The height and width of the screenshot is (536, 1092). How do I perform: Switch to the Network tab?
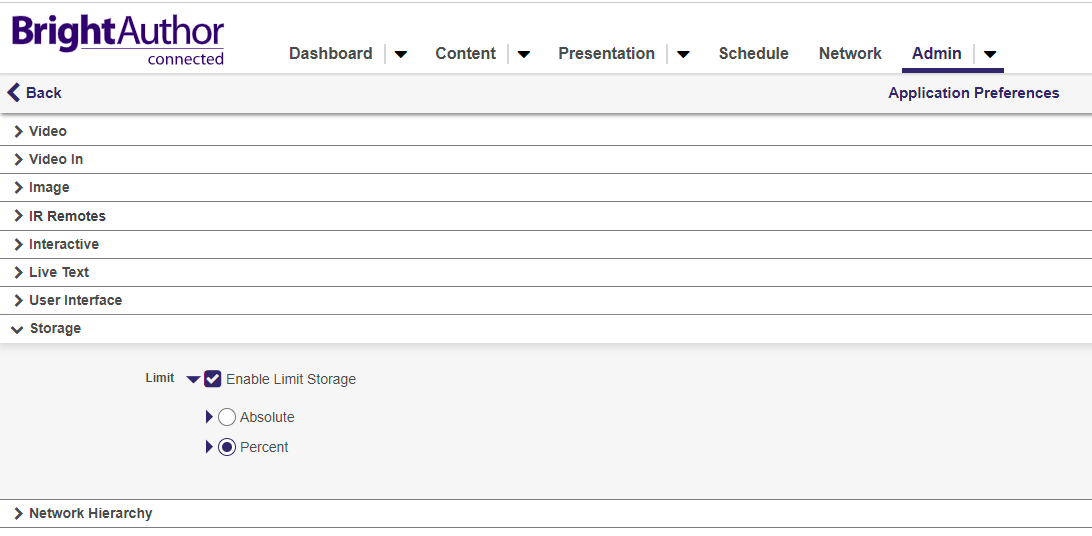pyautogui.click(x=850, y=54)
